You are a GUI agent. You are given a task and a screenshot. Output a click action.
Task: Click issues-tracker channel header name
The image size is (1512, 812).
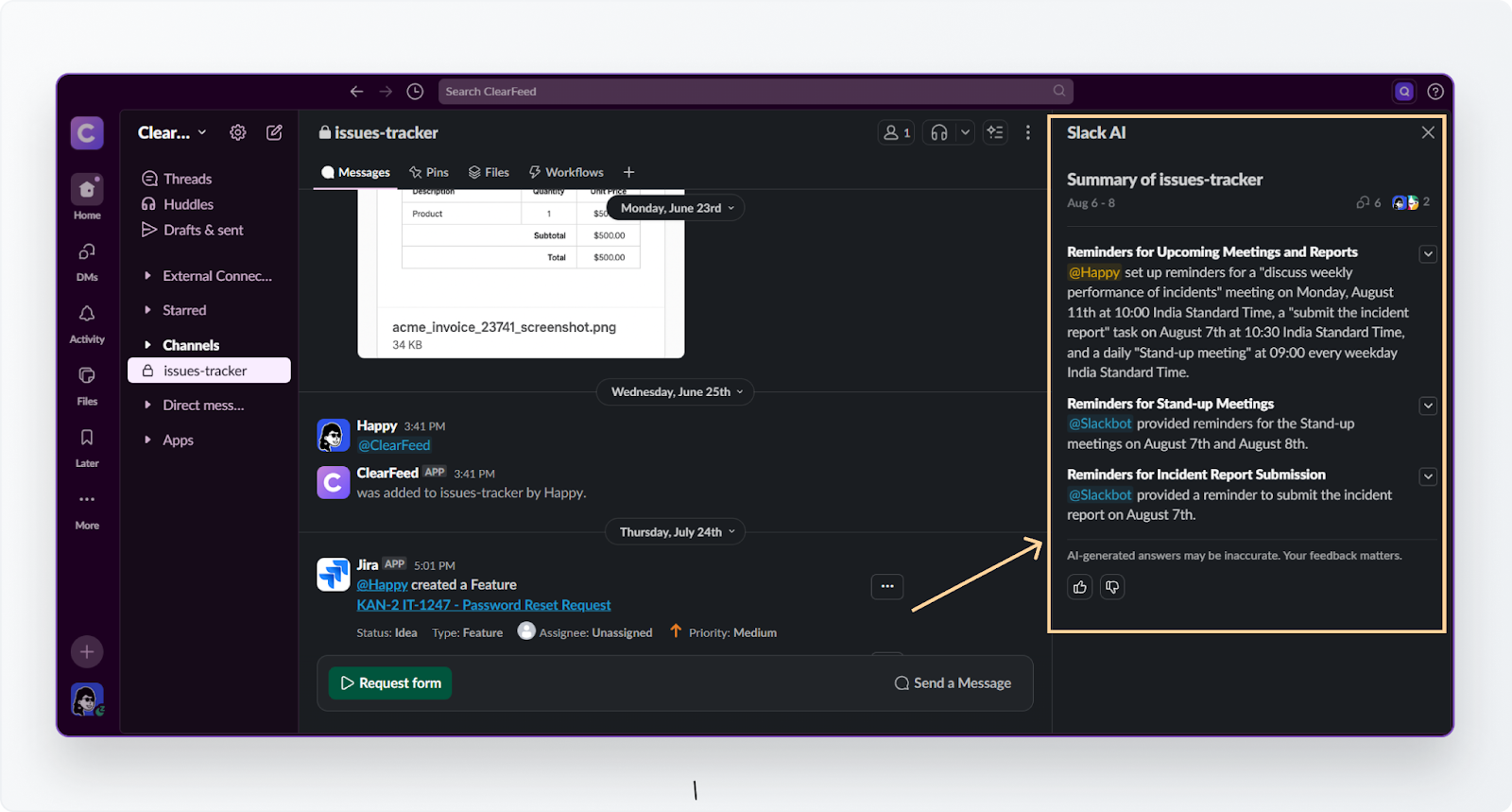(379, 132)
